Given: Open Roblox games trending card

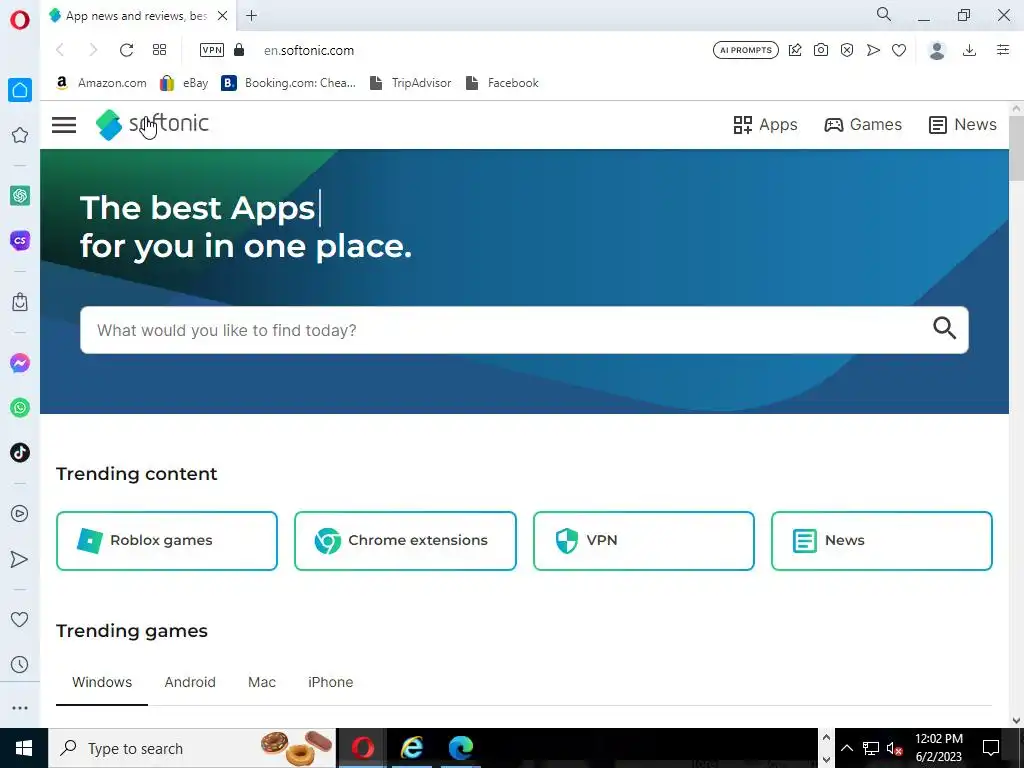Looking at the screenshot, I should (x=167, y=541).
